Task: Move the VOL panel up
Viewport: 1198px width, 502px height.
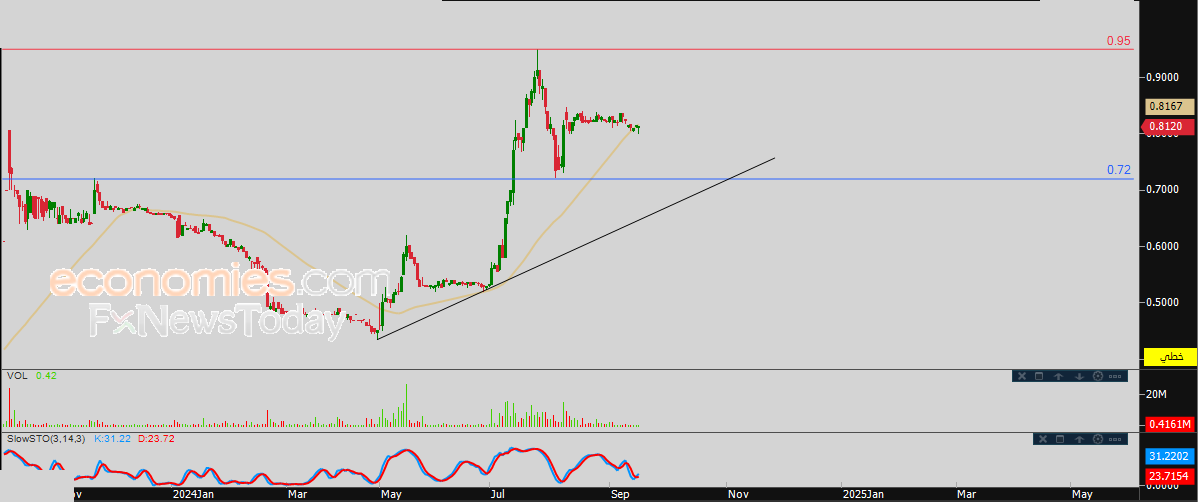Action: pos(1058,376)
